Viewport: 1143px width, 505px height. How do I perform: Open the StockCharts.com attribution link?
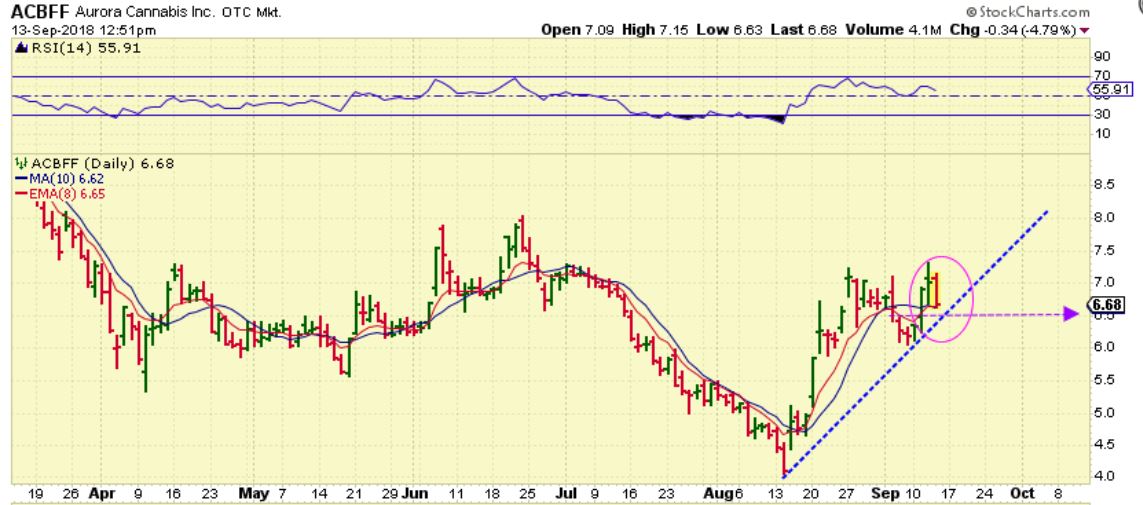point(1028,12)
